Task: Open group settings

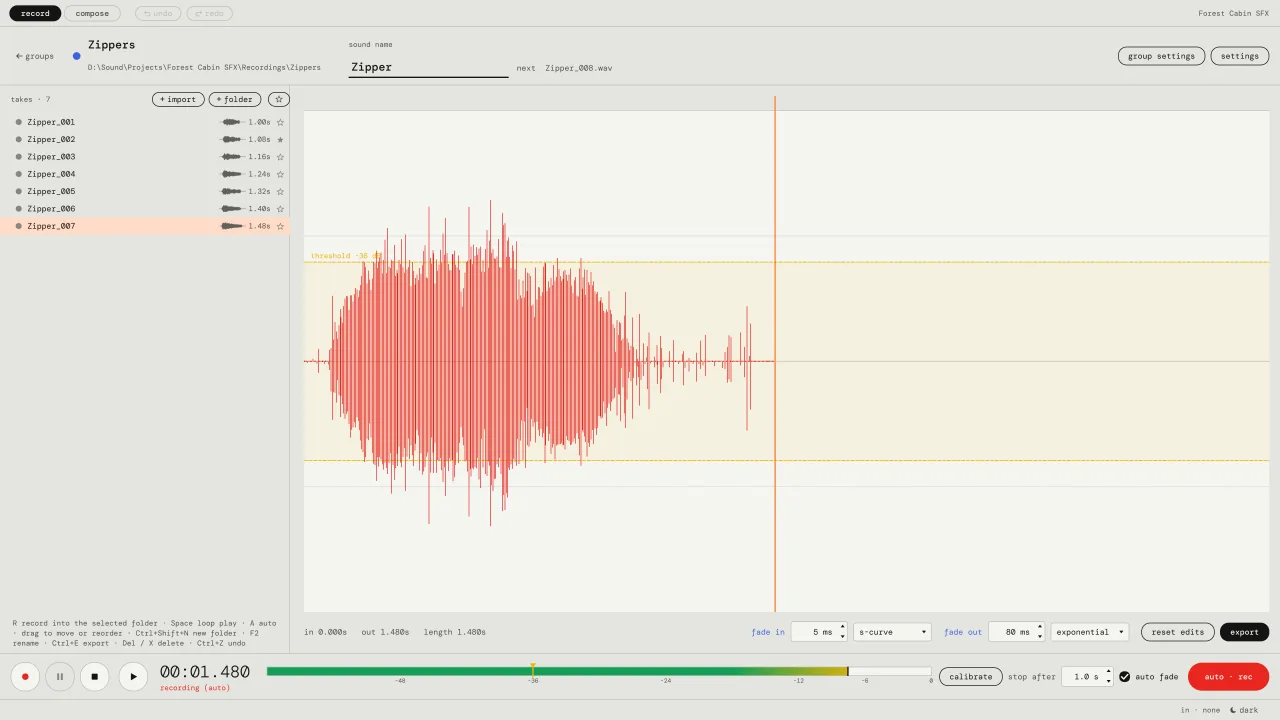Action: click(x=1161, y=56)
